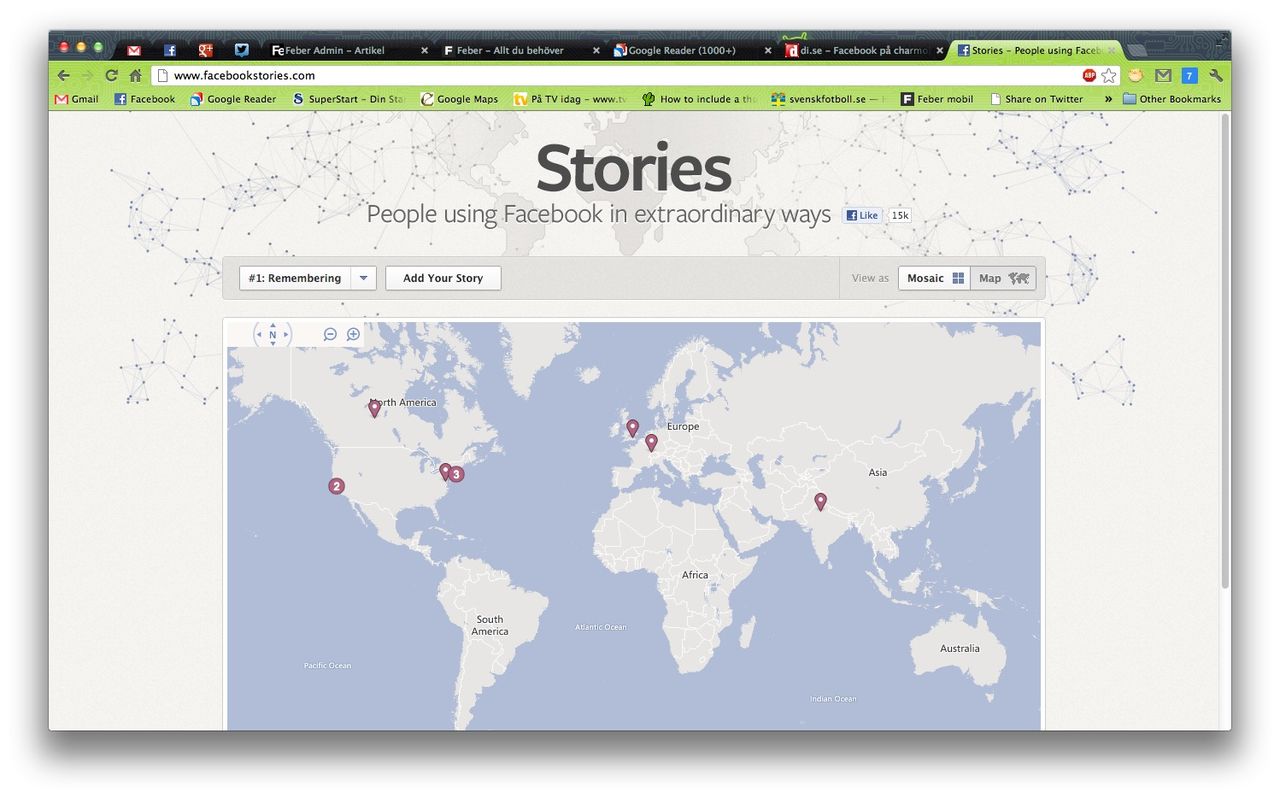This screenshot has height=798, width=1280.
Task: Open How to include bookmark
Action: coord(700,99)
